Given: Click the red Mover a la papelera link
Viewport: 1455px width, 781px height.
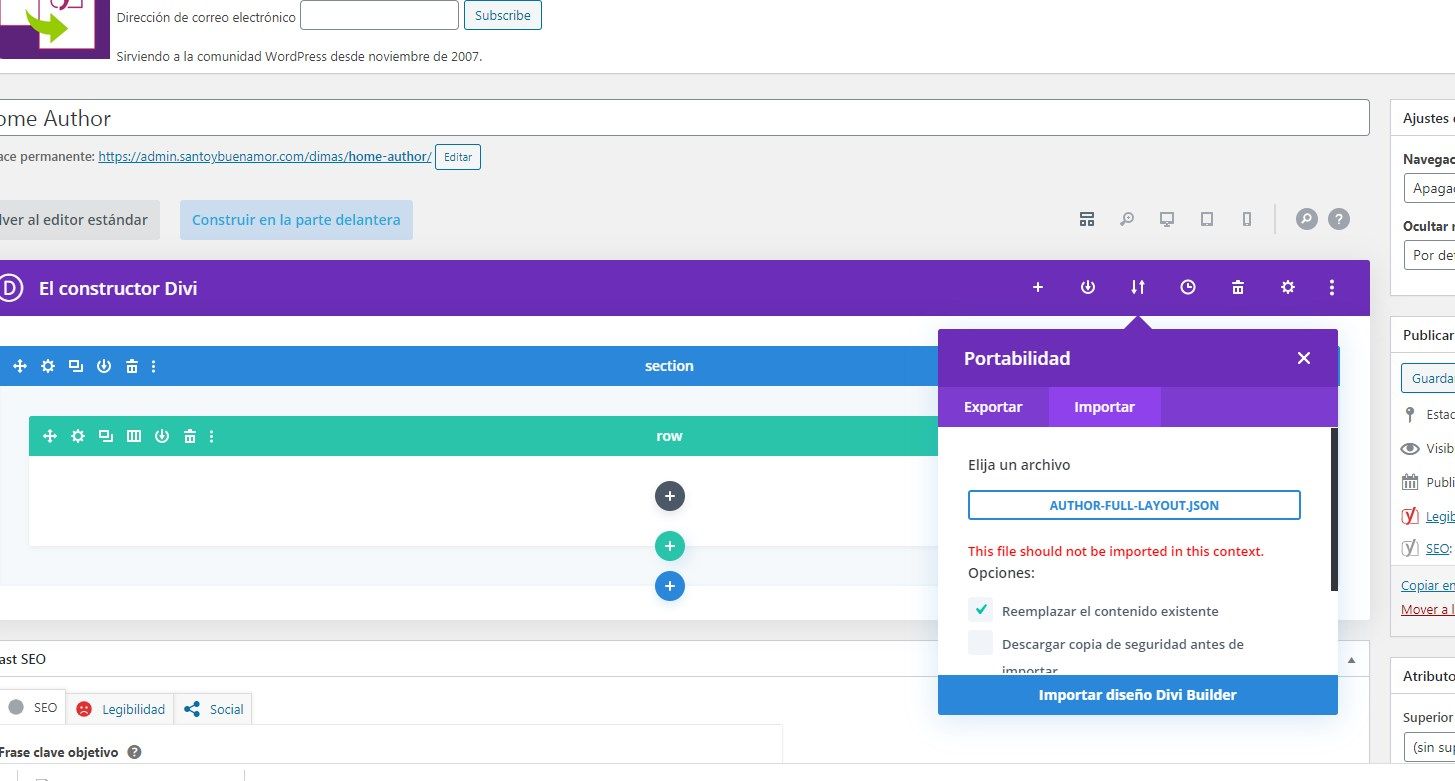Looking at the screenshot, I should pos(1428,609).
